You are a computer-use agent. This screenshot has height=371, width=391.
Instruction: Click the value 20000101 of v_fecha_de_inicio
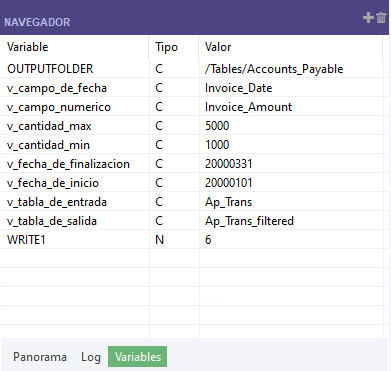[x=229, y=183]
